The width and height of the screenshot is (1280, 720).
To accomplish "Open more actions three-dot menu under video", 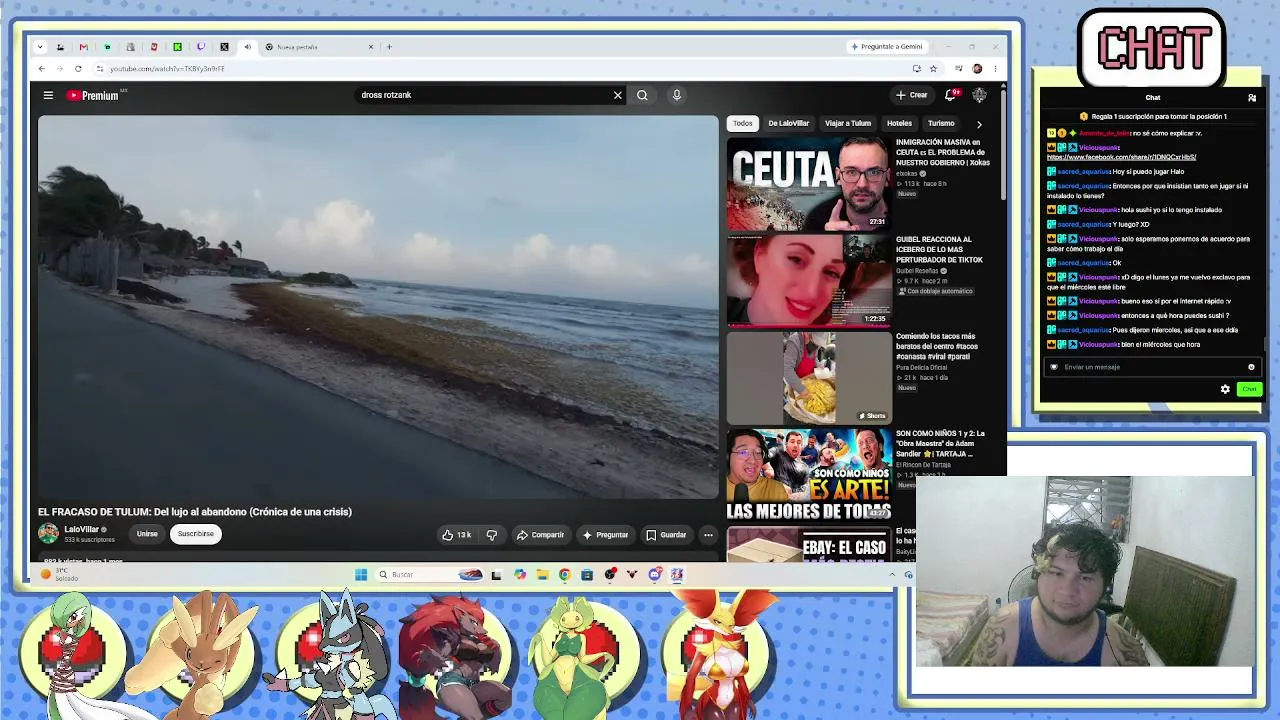I will [708, 535].
